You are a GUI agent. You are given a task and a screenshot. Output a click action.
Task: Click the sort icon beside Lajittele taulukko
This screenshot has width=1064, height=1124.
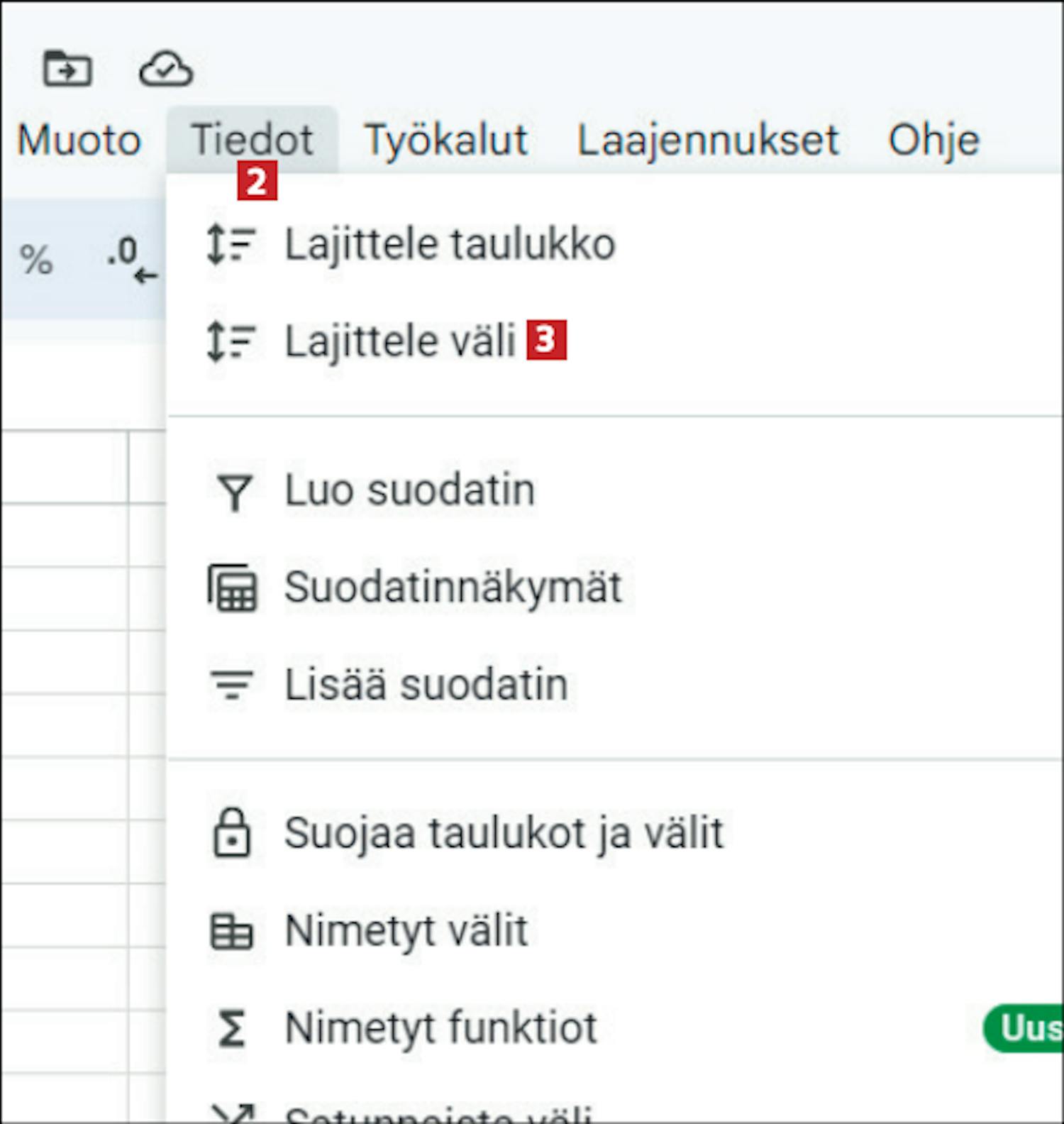coord(231,244)
